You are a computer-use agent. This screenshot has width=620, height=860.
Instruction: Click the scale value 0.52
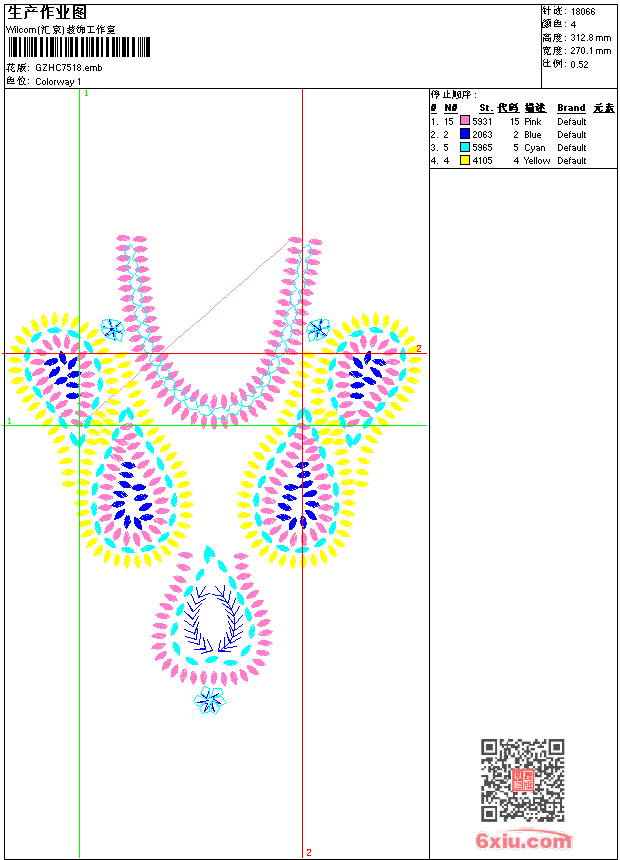point(579,64)
